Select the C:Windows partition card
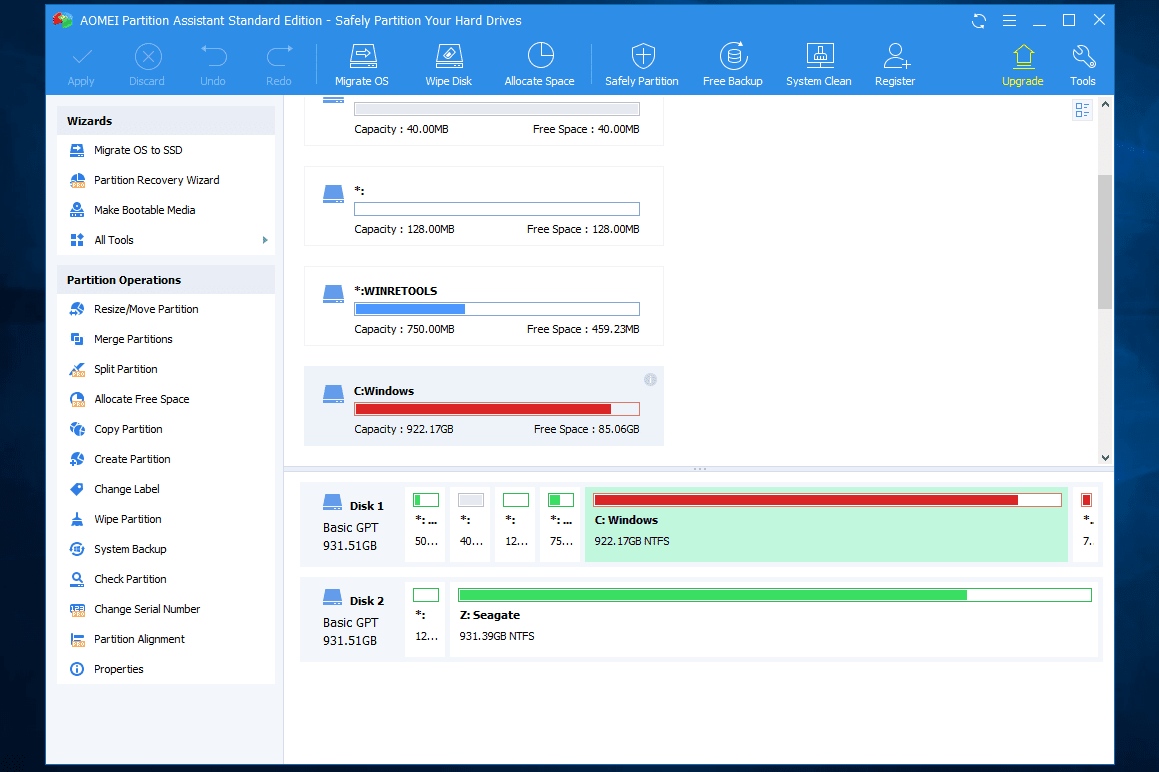 coord(484,406)
